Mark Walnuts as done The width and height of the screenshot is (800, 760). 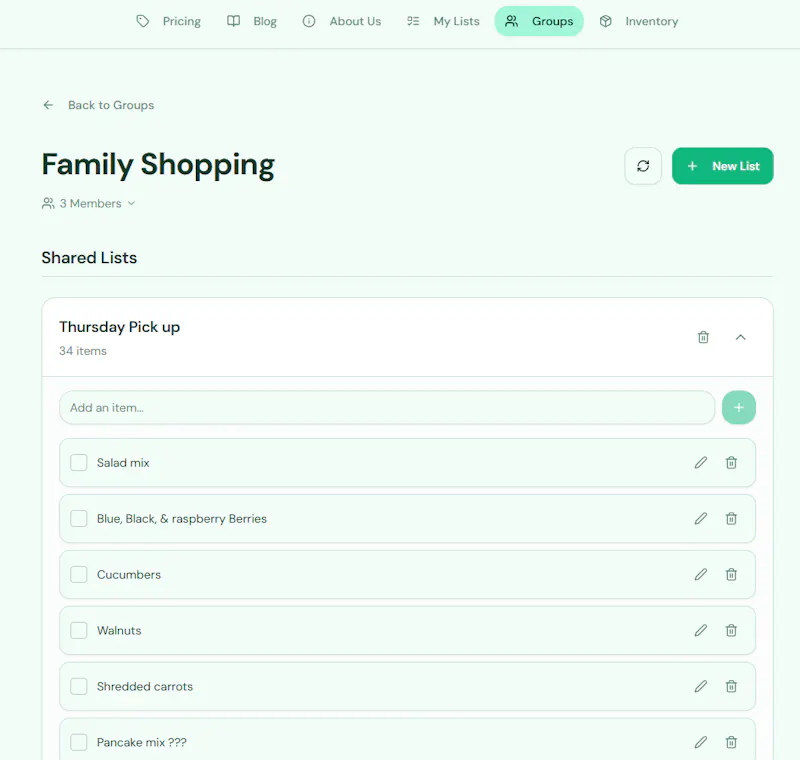click(79, 630)
